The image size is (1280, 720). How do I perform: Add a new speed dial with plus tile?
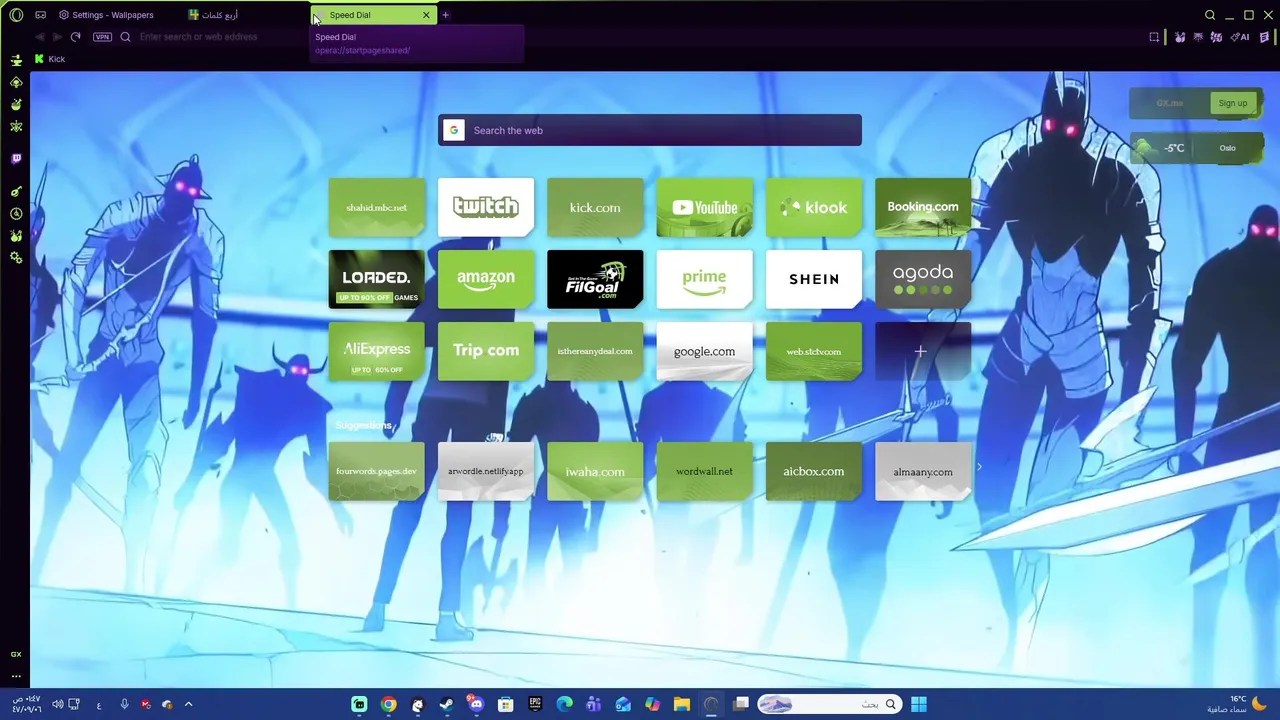pyautogui.click(x=923, y=351)
